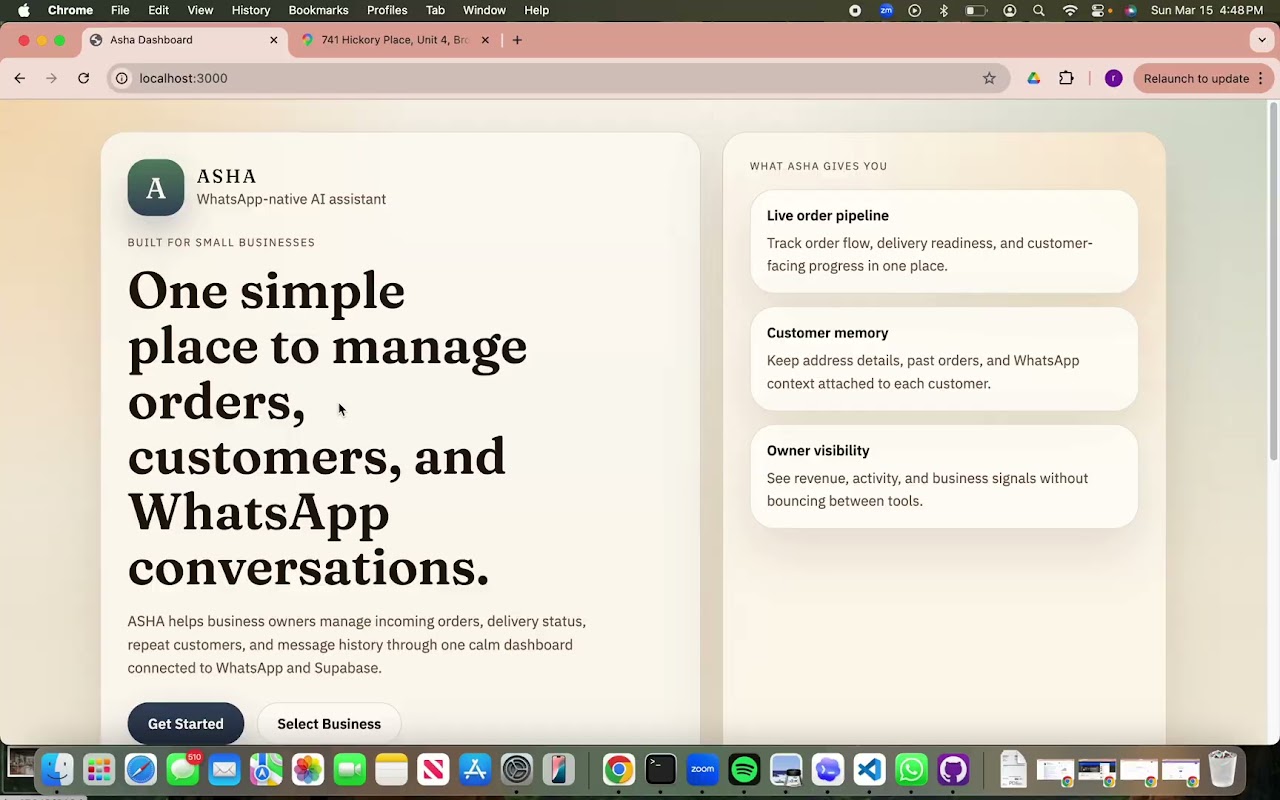The height and width of the screenshot is (800, 1280).
Task: Click the Select Business button
Action: click(329, 723)
